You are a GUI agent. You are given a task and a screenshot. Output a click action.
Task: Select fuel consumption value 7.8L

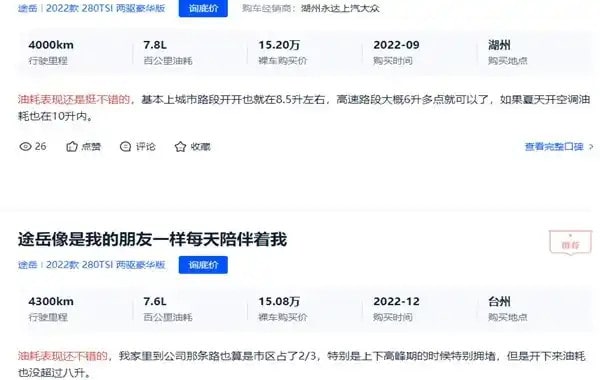point(155,45)
